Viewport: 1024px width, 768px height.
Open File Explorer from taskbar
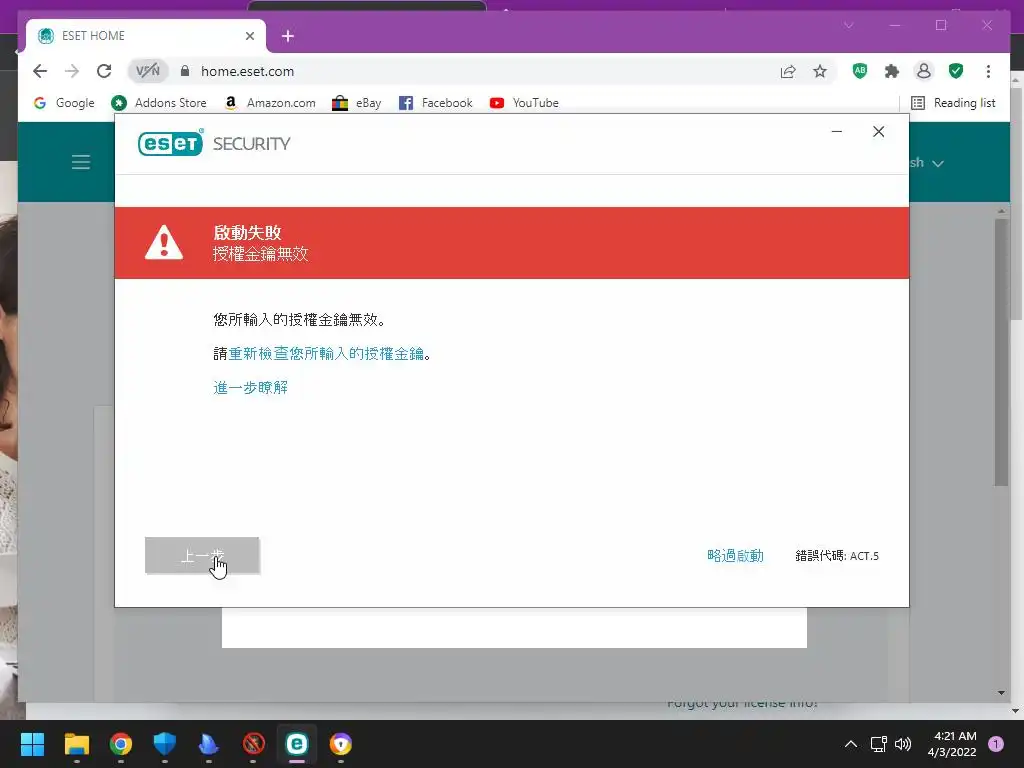(x=76, y=744)
